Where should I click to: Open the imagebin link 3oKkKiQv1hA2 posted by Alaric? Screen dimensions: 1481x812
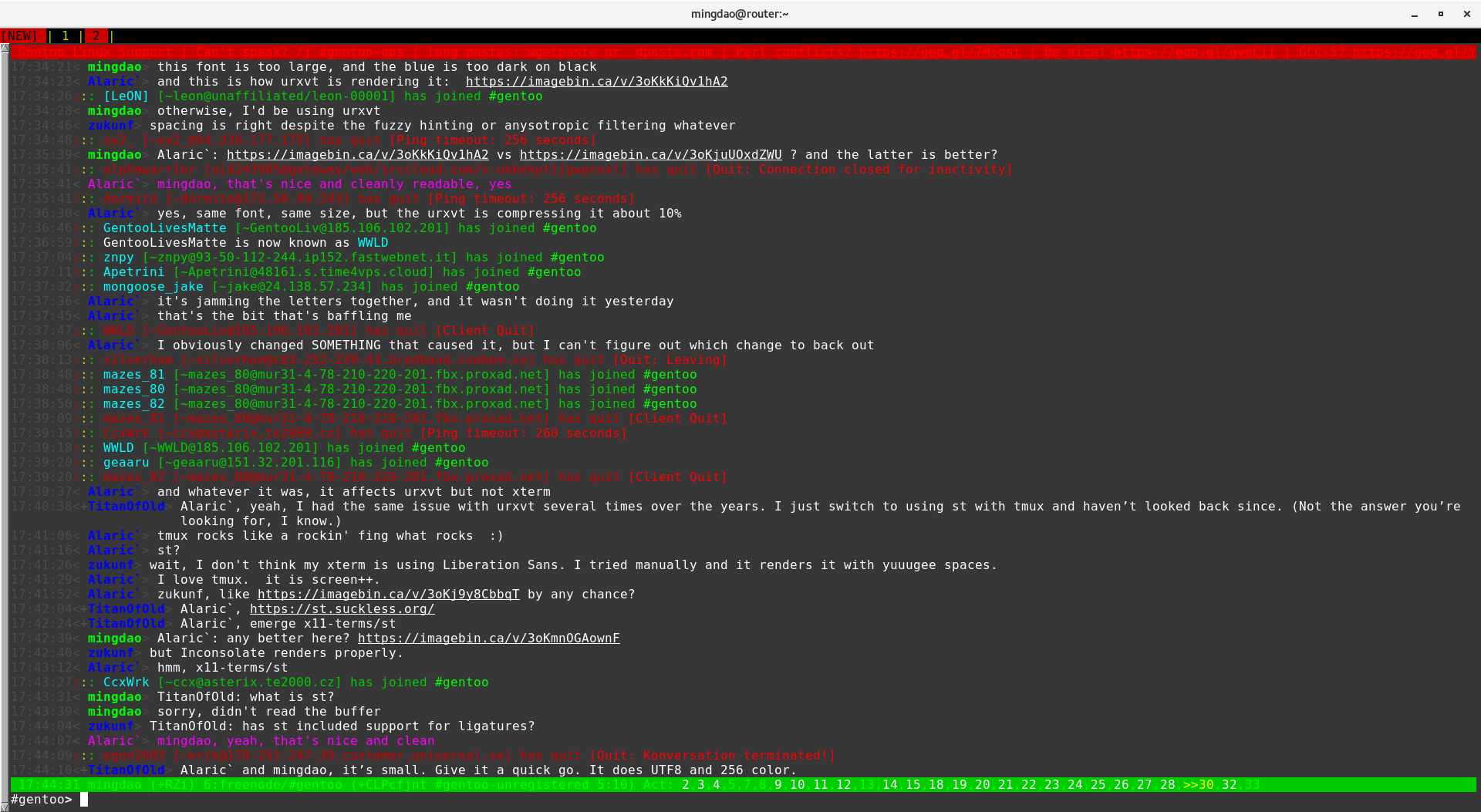[x=596, y=82]
